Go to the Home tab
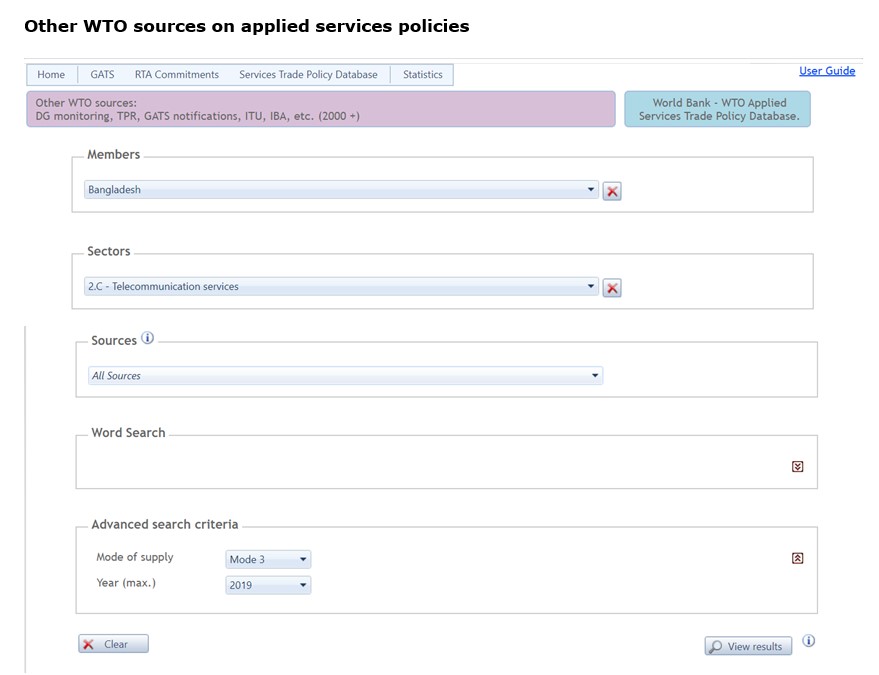Screen dimensions: 879x675 coord(51,75)
